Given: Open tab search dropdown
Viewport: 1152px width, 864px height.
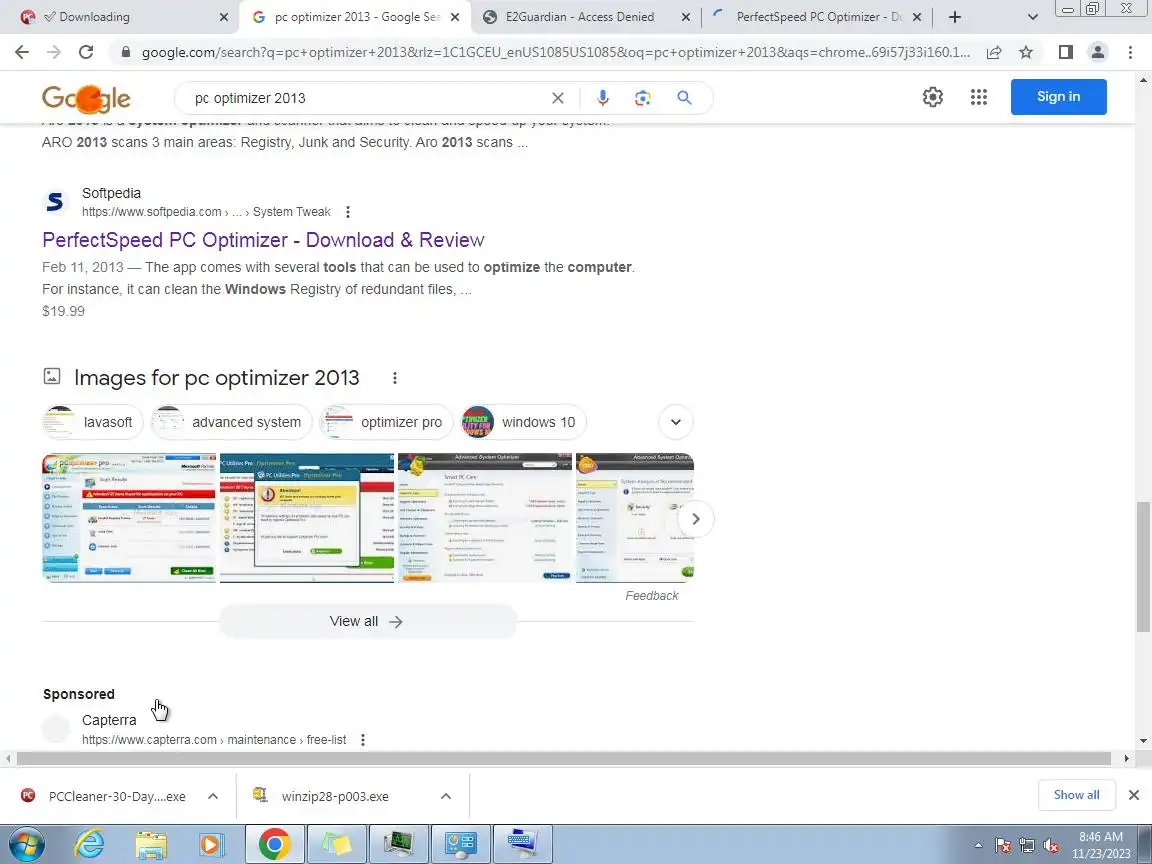Looking at the screenshot, I should 1032,17.
